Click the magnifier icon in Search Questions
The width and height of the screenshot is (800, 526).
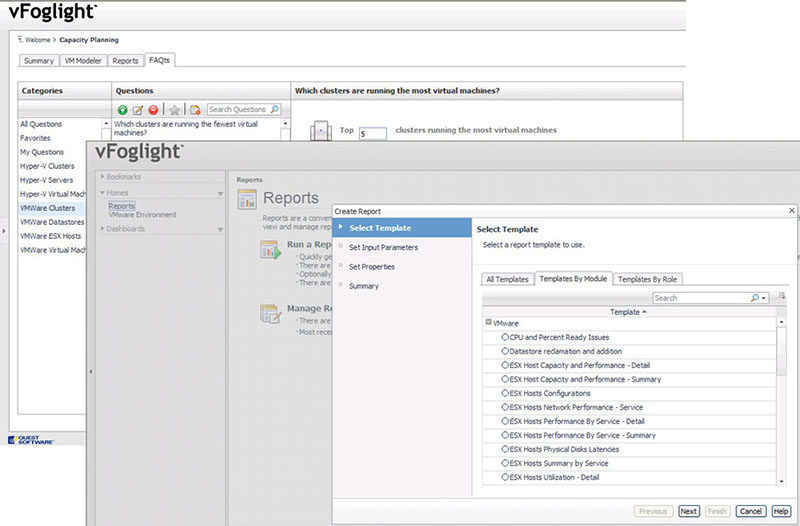pyautogui.click(x=274, y=109)
